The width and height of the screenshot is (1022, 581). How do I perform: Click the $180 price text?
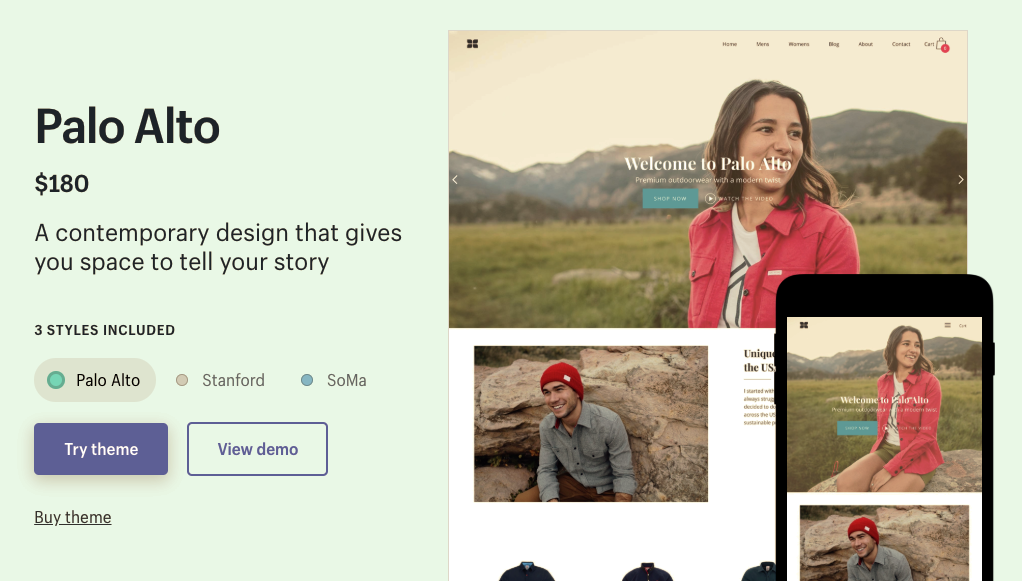pyautogui.click(x=62, y=184)
